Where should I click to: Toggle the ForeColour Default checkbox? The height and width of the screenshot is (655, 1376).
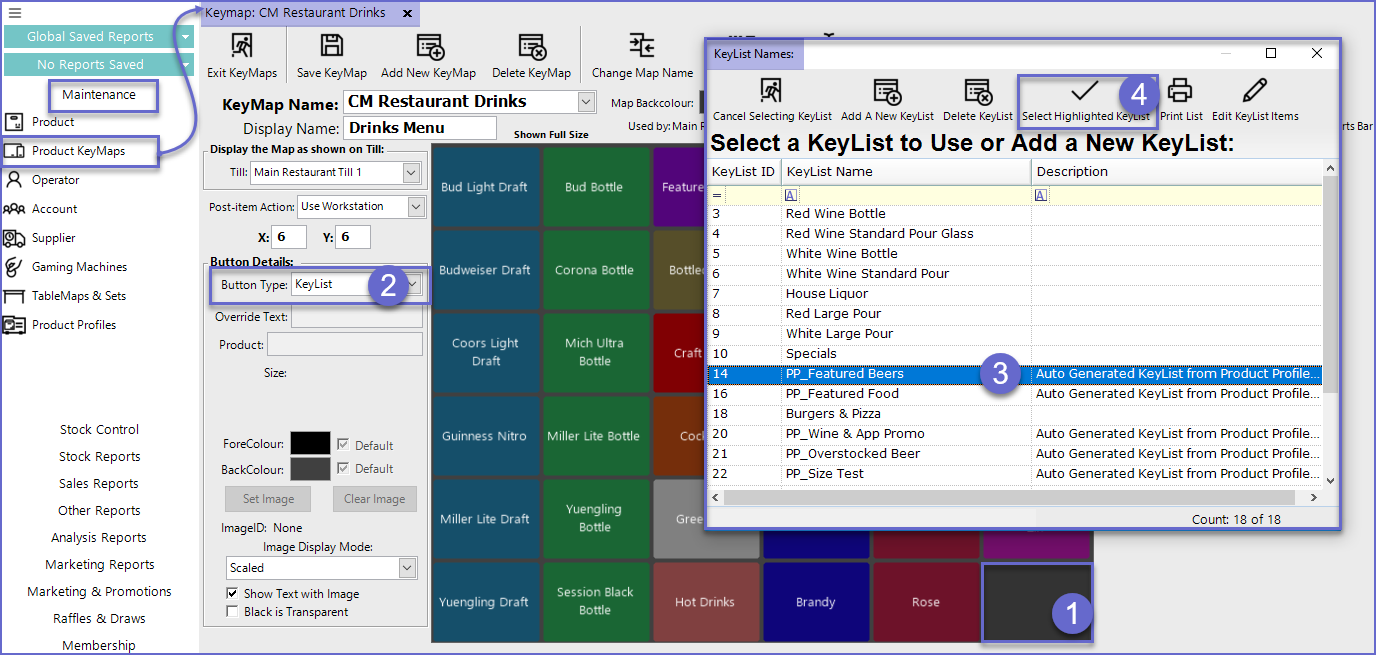pyautogui.click(x=344, y=445)
